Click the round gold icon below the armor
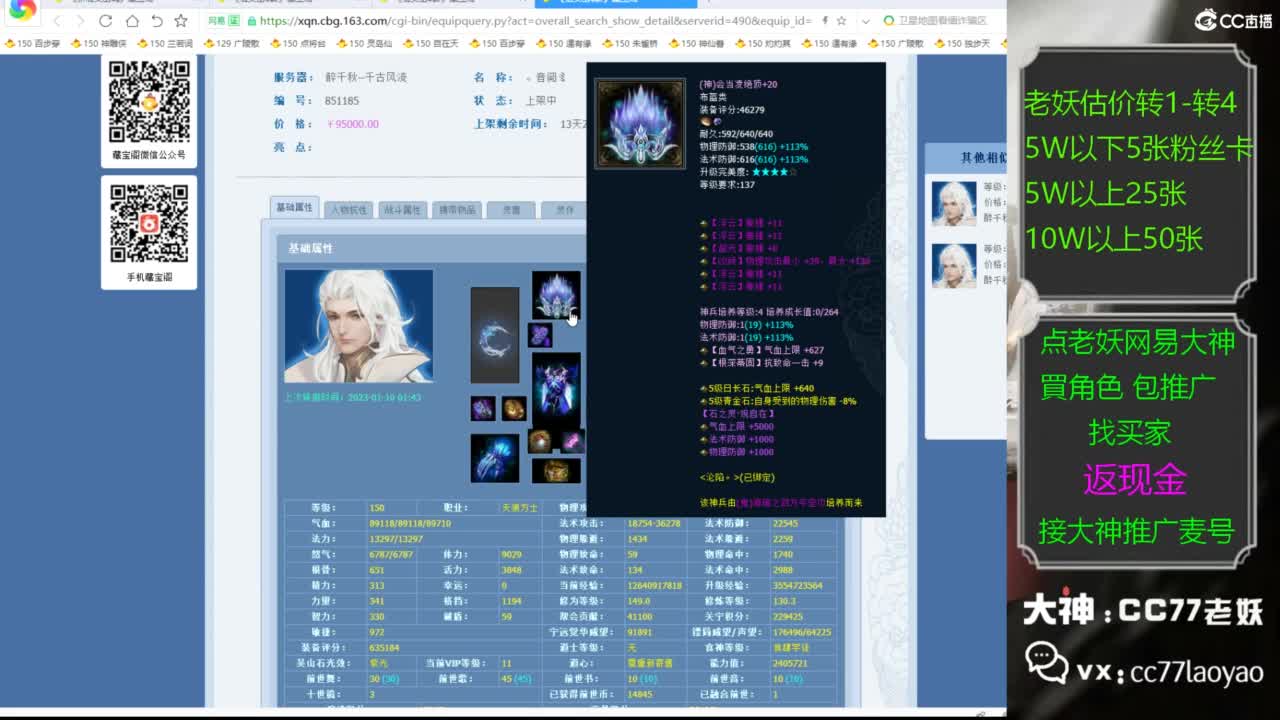This screenshot has width=1280, height=720. tap(540, 441)
